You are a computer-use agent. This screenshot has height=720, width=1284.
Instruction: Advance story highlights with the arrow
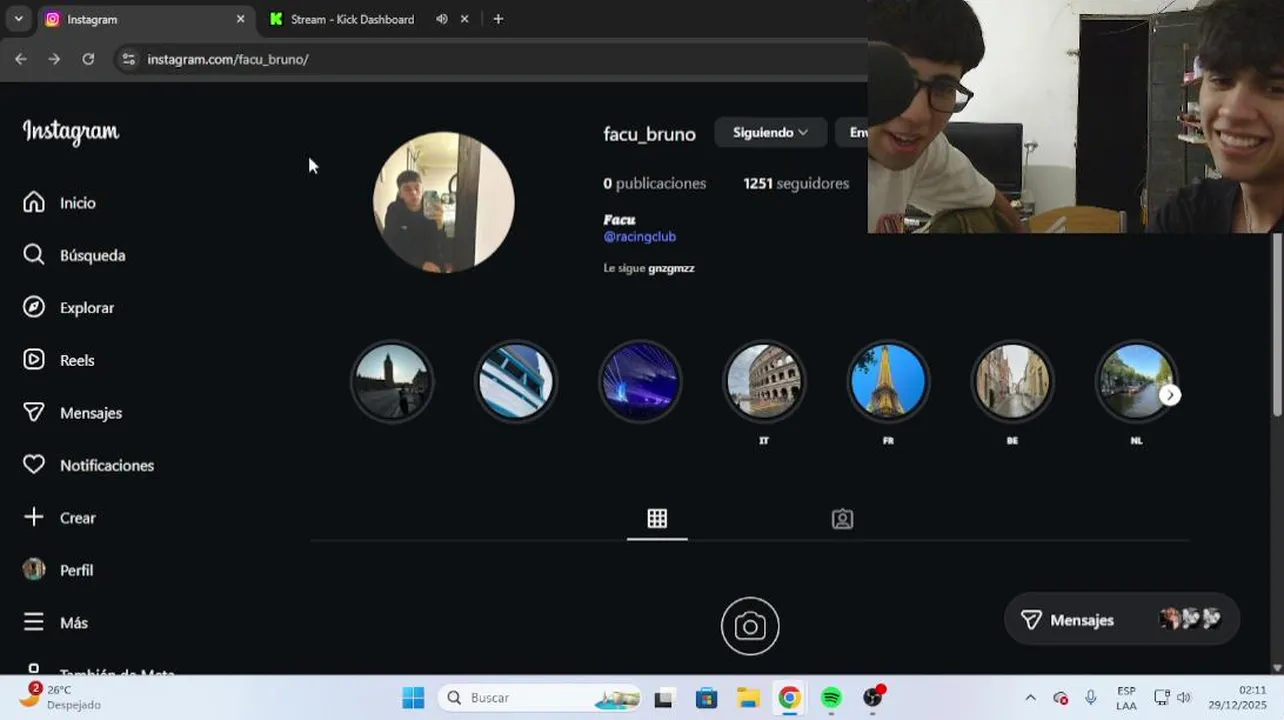pyautogui.click(x=1170, y=395)
